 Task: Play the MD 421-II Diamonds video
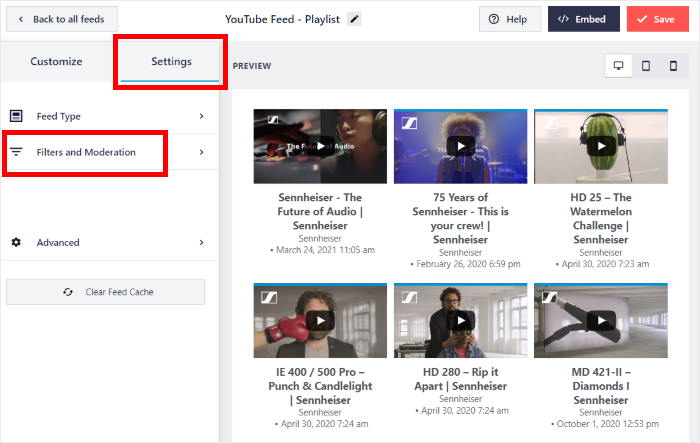(601, 320)
